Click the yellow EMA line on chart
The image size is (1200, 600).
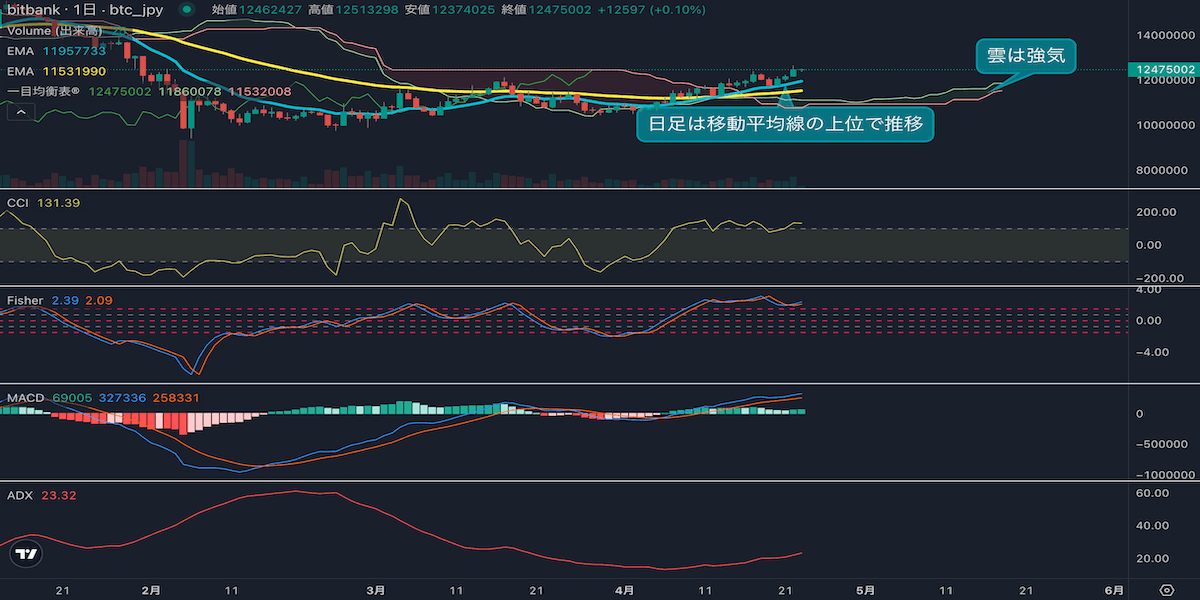point(300,72)
